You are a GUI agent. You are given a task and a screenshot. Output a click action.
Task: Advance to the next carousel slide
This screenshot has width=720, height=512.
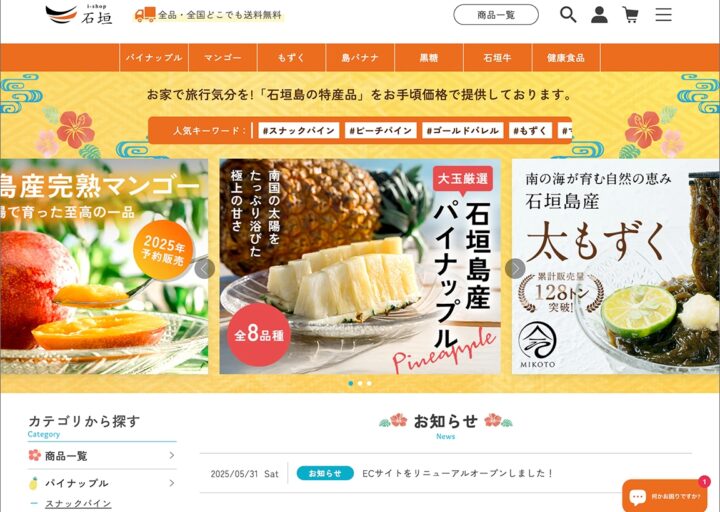515,269
